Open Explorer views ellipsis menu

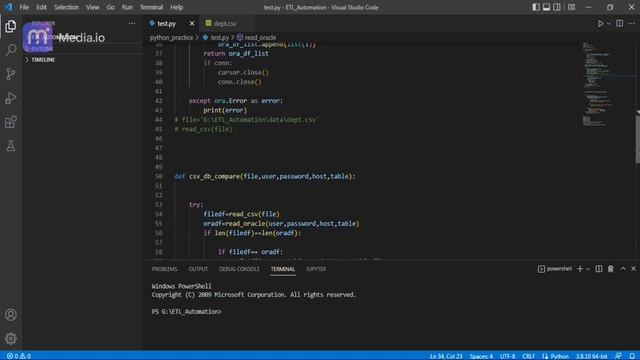(131, 24)
